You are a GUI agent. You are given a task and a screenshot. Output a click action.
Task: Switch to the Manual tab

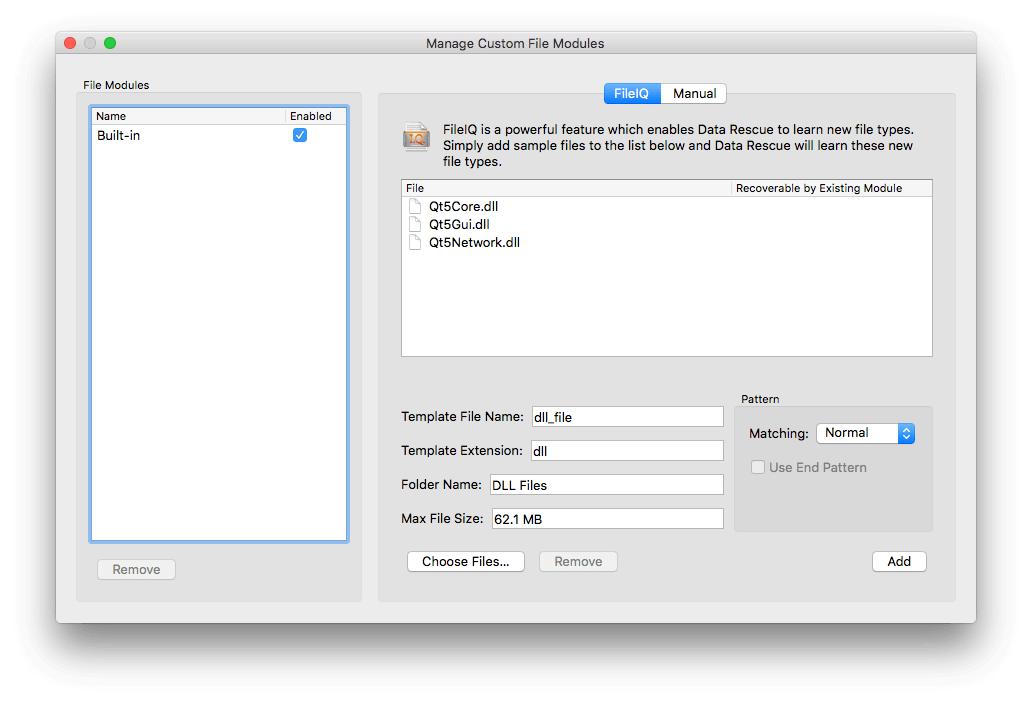coord(694,93)
